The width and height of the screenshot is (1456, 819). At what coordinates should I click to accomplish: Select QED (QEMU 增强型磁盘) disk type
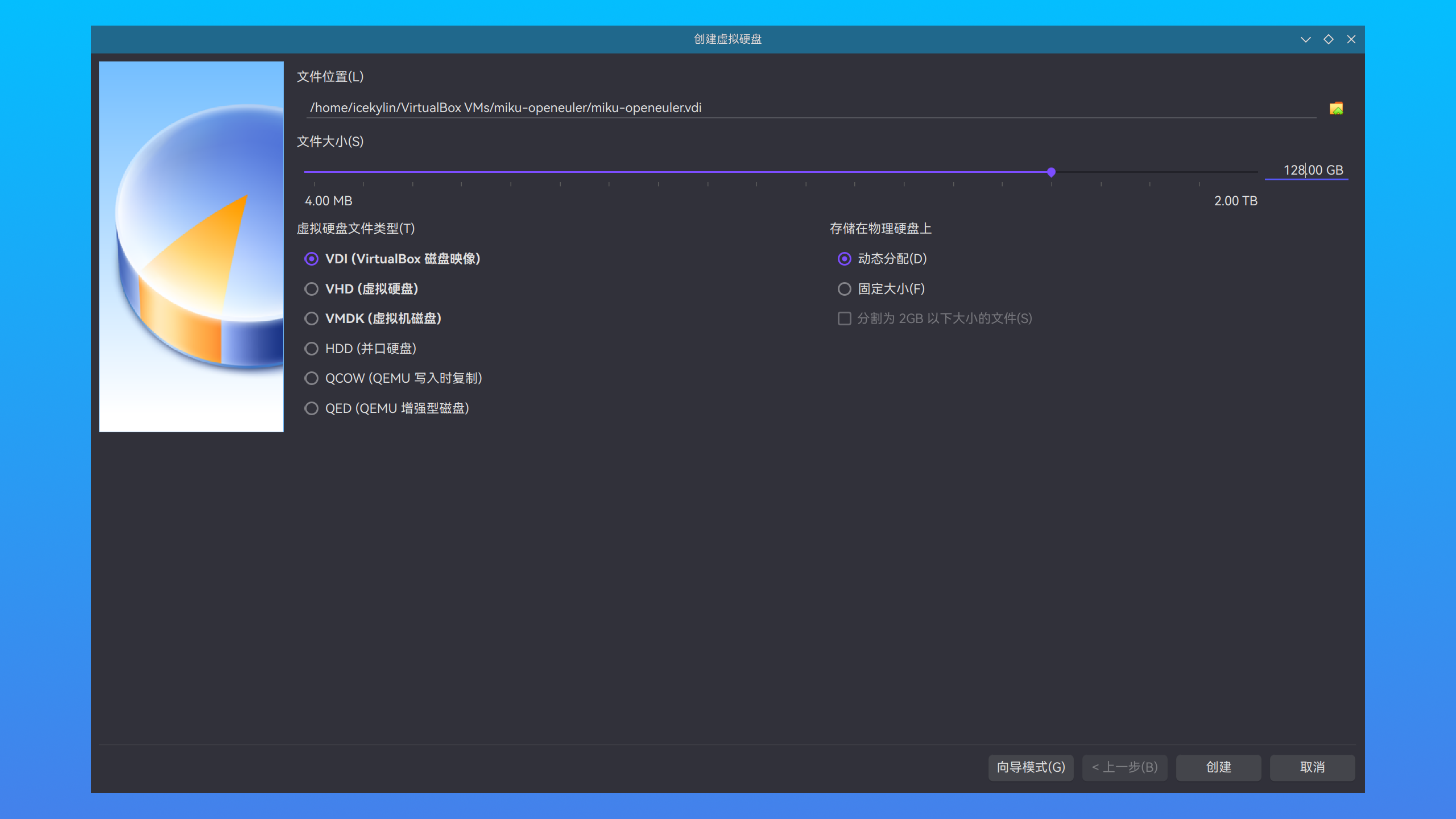[x=387, y=408]
